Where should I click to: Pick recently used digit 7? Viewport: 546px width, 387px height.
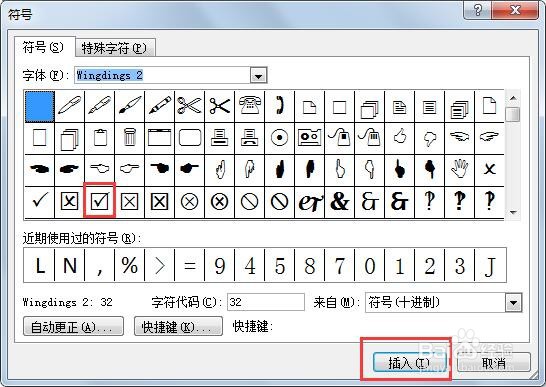point(339,265)
